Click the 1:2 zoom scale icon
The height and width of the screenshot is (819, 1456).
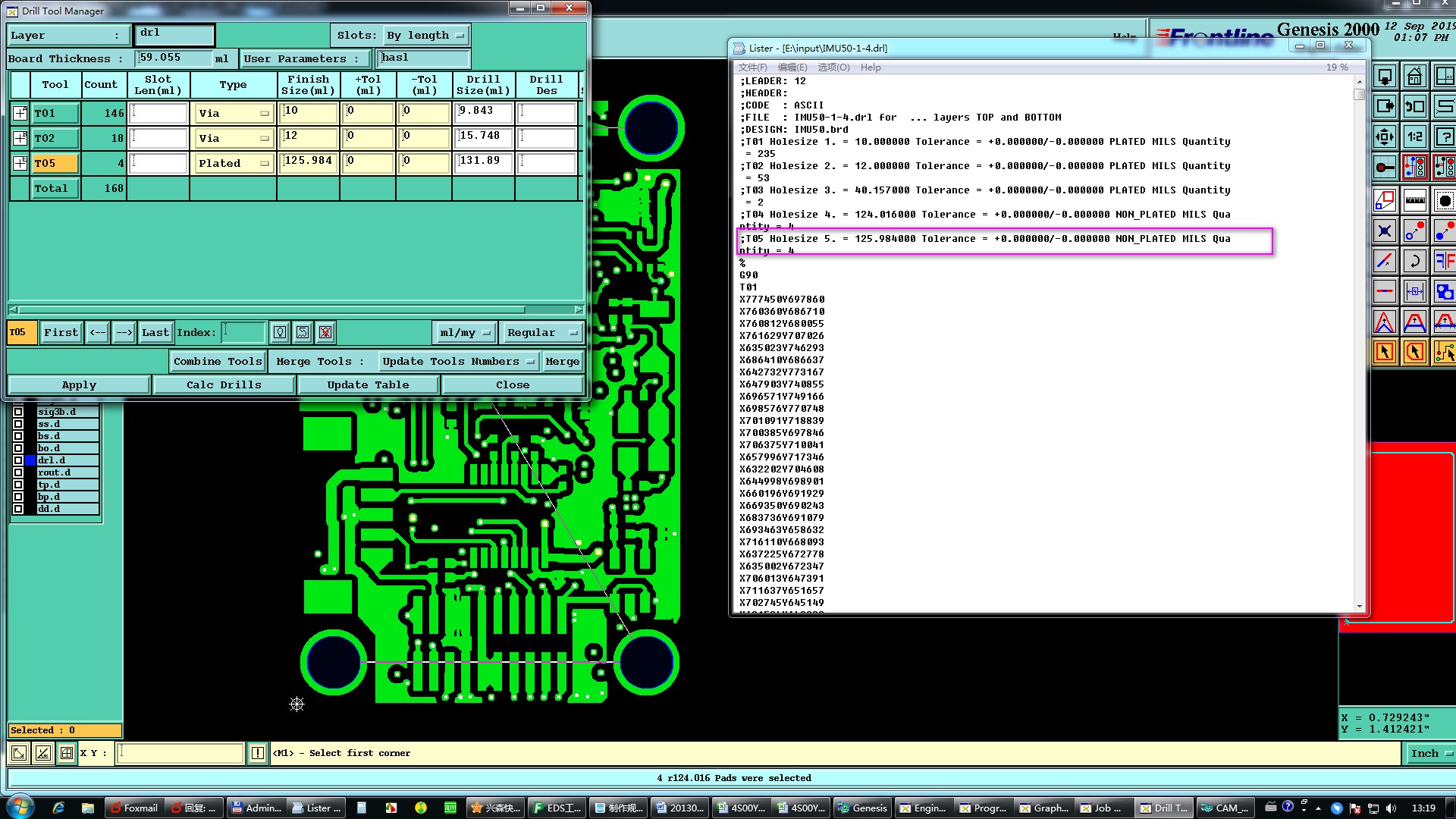tap(1415, 137)
